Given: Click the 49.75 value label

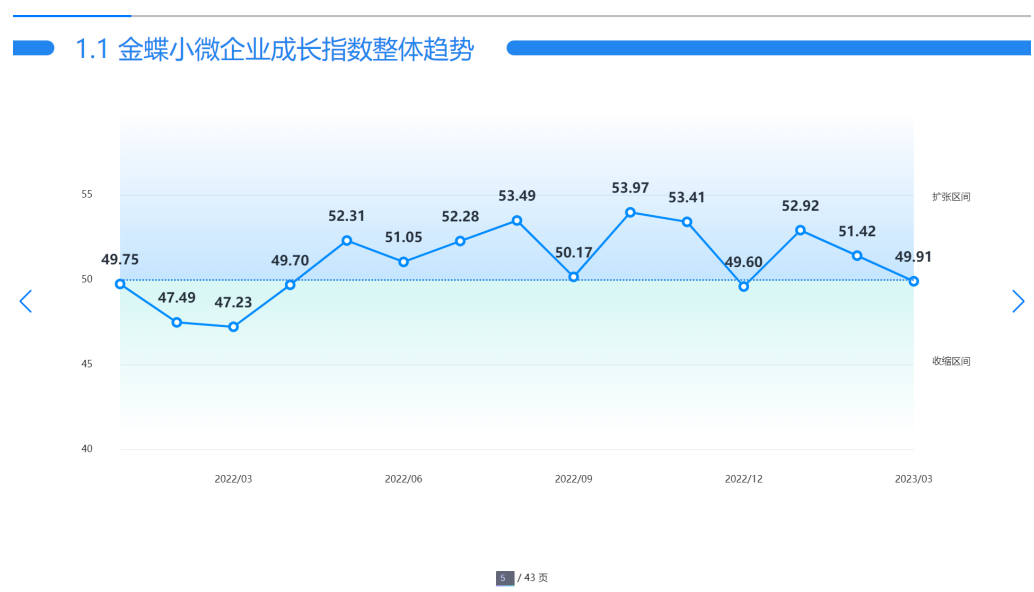Looking at the screenshot, I should [120, 260].
